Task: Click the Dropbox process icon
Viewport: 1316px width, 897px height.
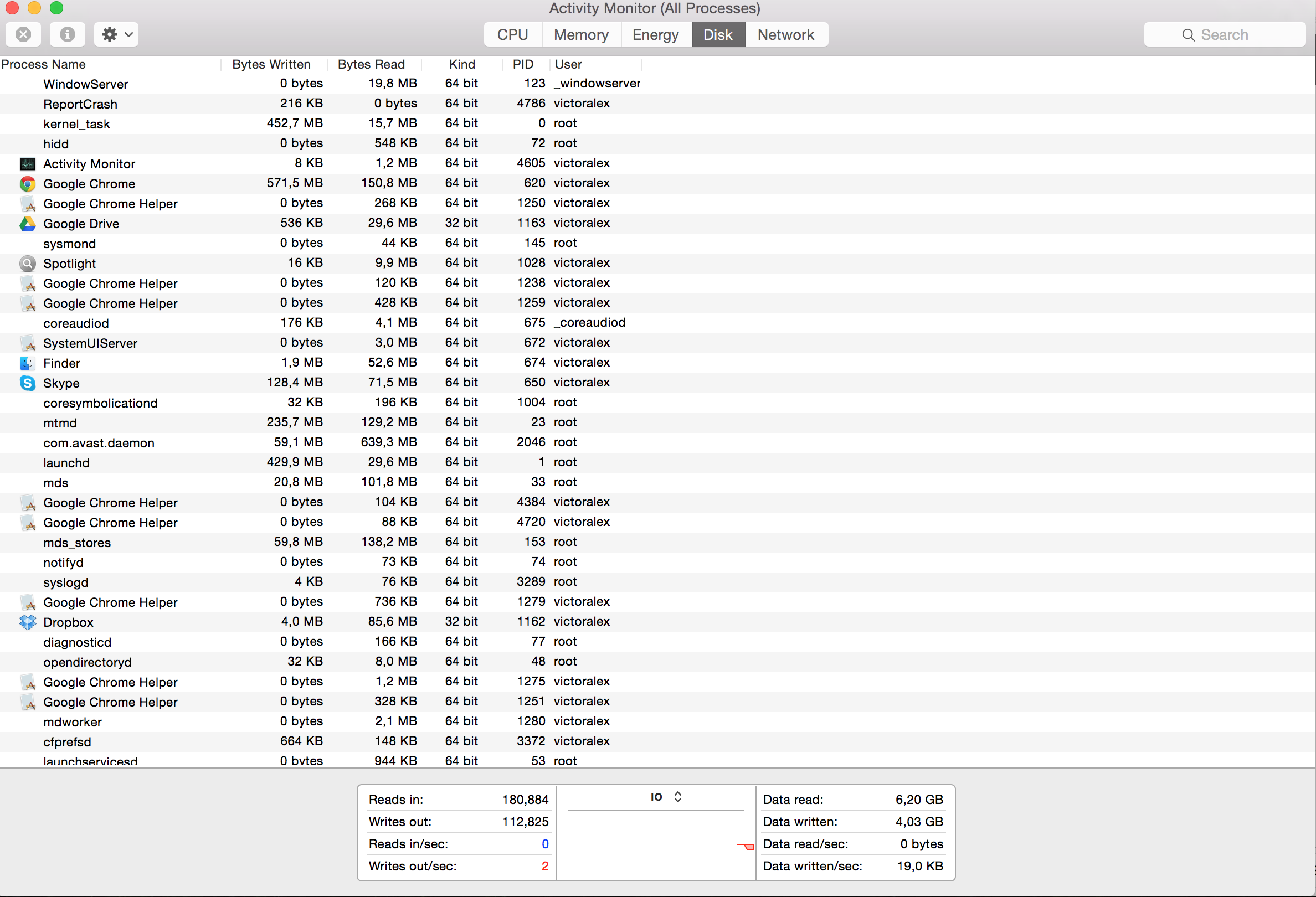Action: pos(28,622)
